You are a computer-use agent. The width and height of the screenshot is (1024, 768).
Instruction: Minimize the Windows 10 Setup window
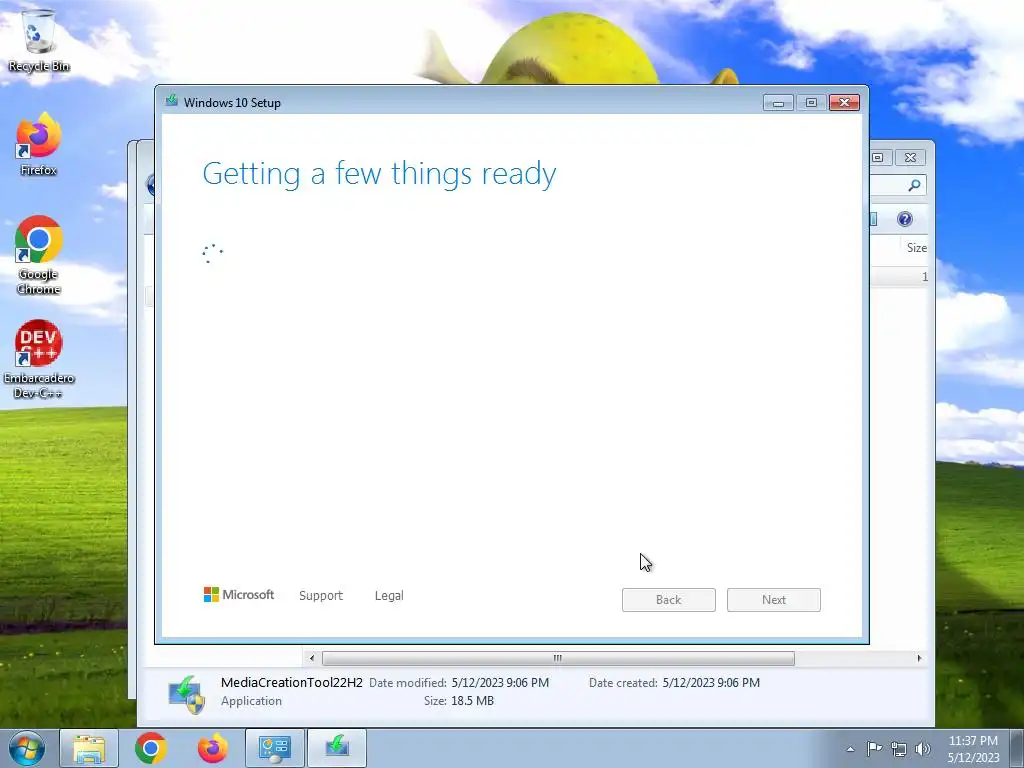[x=778, y=103]
